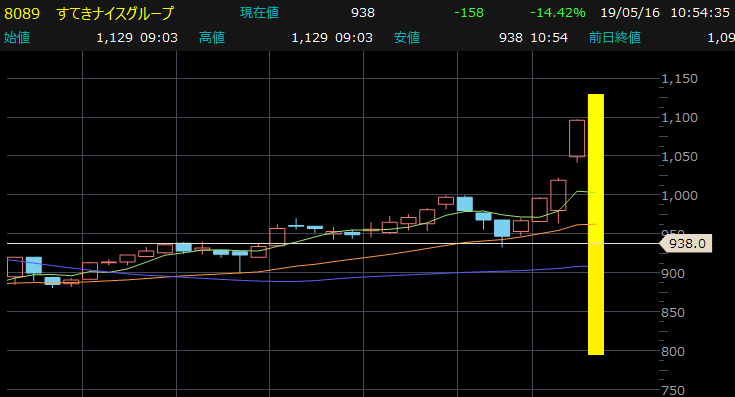The image size is (735, 397).
Task: Select the stock name すてきナイスグループ
Action: 115,13
